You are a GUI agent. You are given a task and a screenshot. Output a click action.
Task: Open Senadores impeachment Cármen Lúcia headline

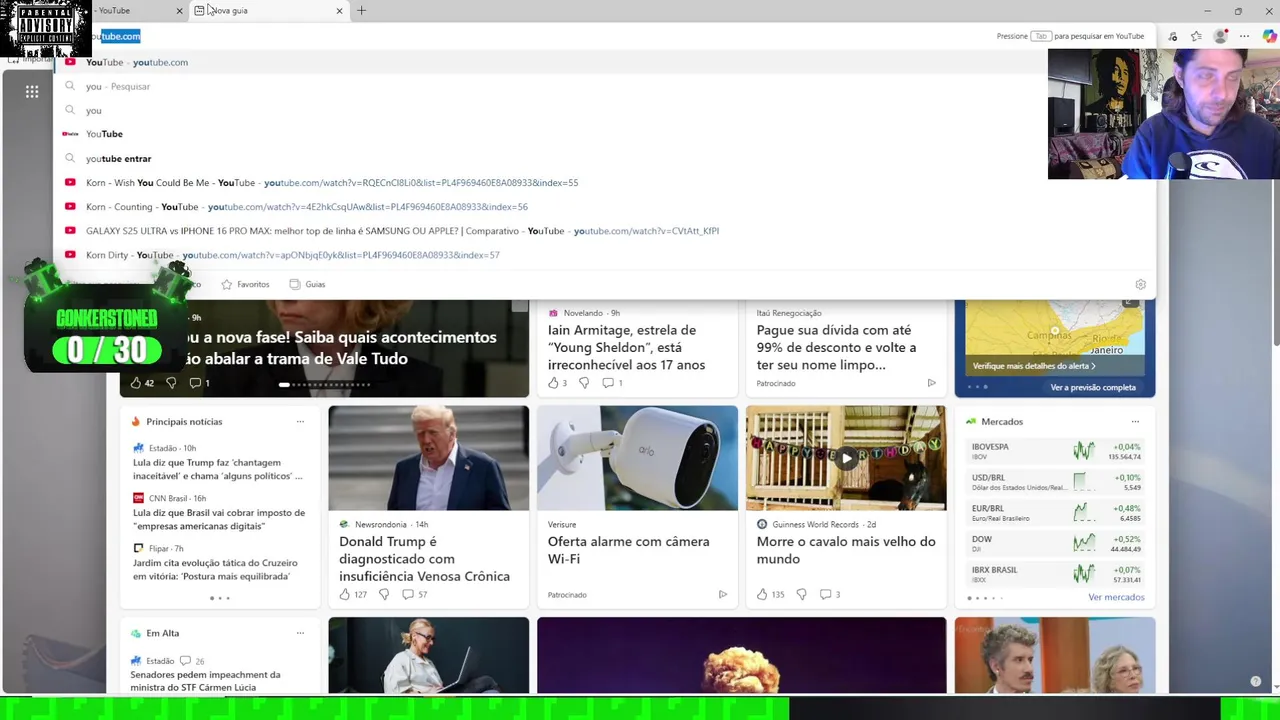(205, 681)
